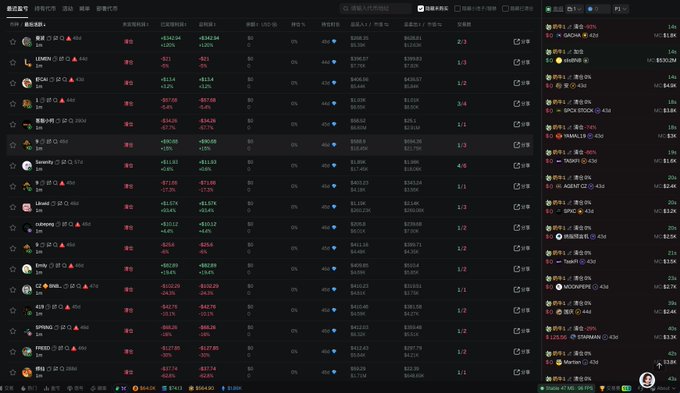
Task: Sort by the realized profit column header
Action: click(173, 25)
